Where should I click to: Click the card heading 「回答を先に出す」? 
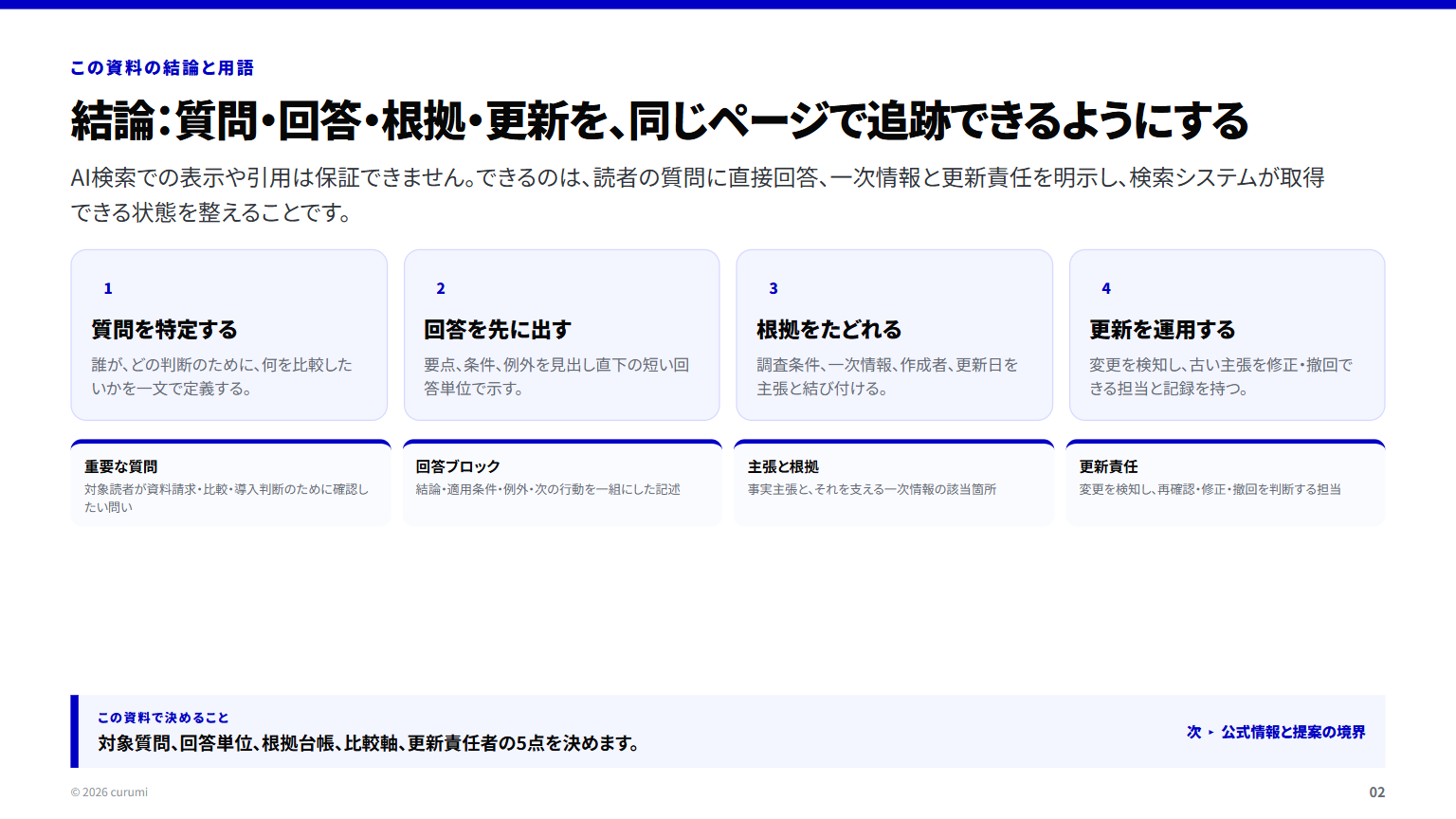click(x=498, y=330)
